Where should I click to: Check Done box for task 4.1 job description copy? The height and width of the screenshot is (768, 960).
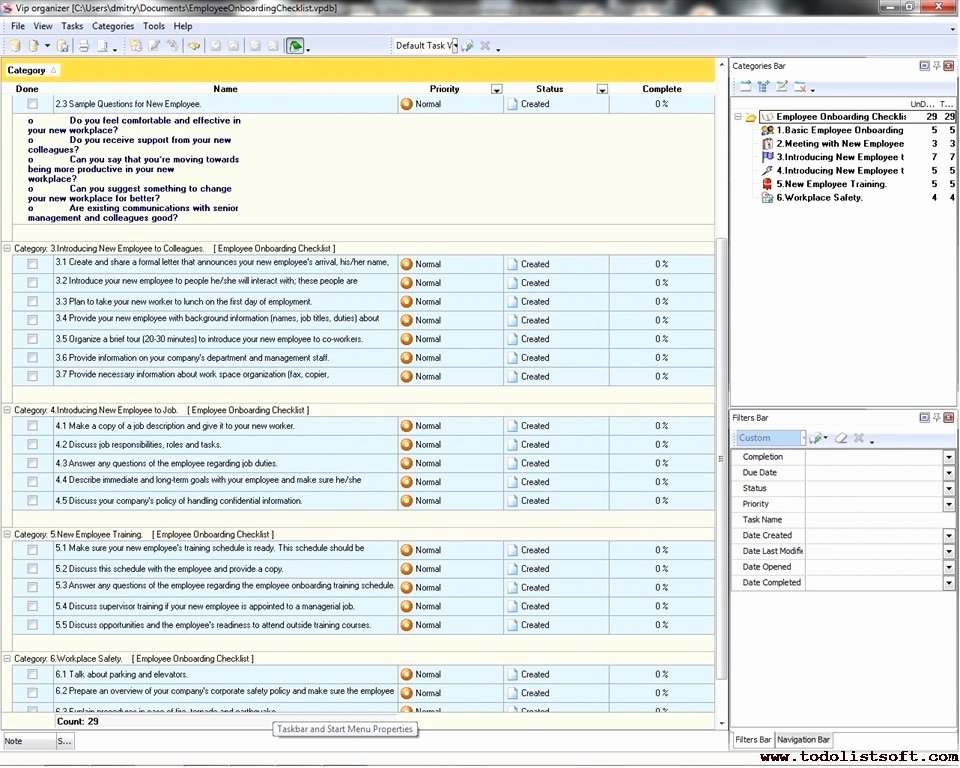(32, 426)
